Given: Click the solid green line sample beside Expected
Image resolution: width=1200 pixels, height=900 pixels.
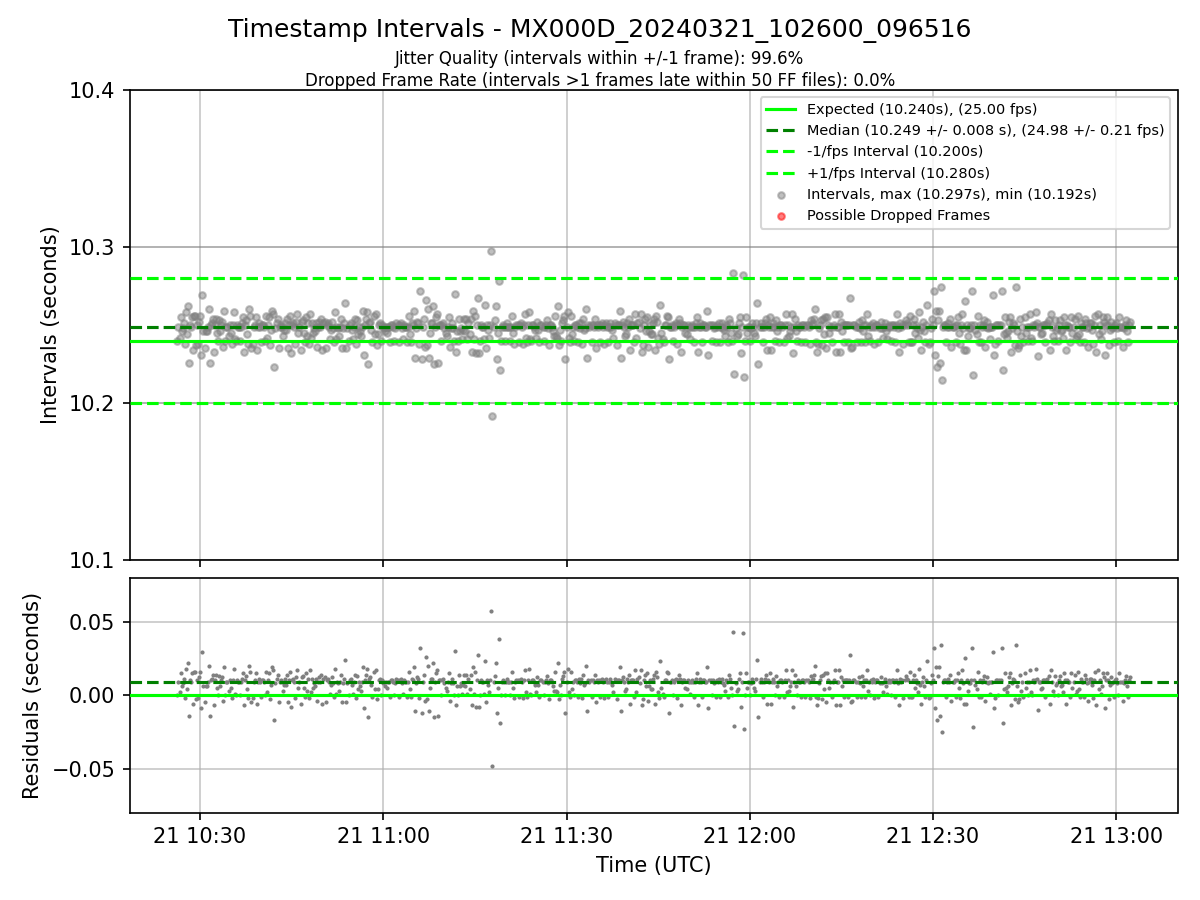Looking at the screenshot, I should 782,109.
